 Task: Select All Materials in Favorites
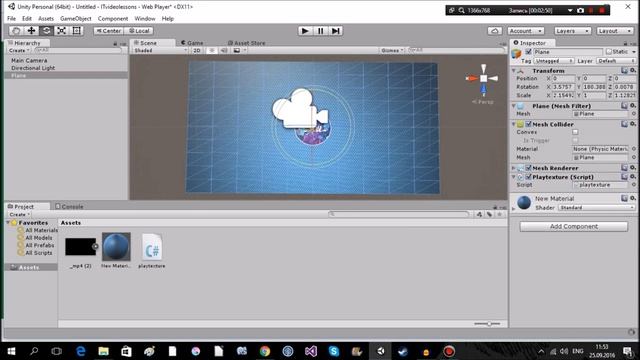tap(42, 230)
